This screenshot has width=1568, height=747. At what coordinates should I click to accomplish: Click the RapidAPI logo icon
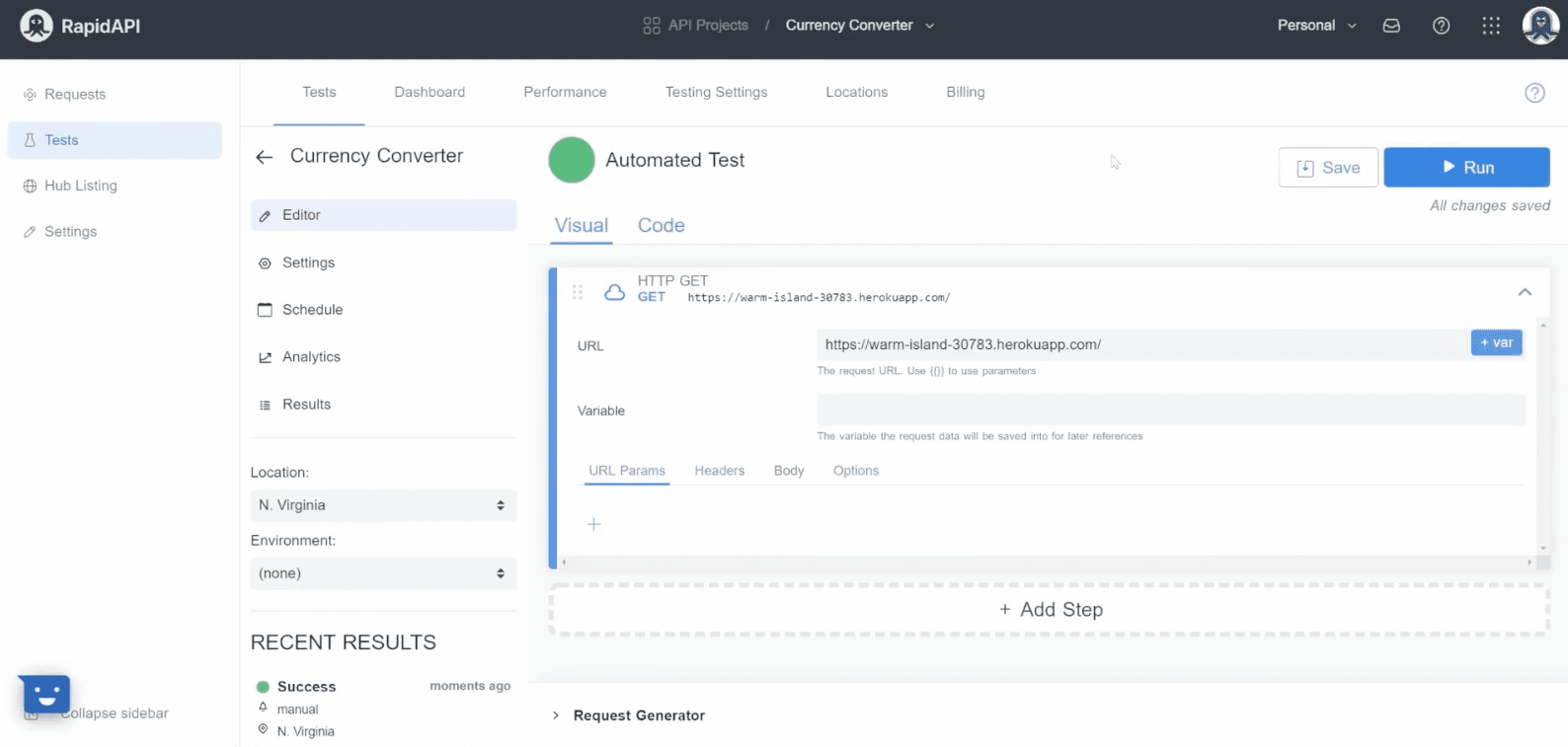tap(37, 26)
